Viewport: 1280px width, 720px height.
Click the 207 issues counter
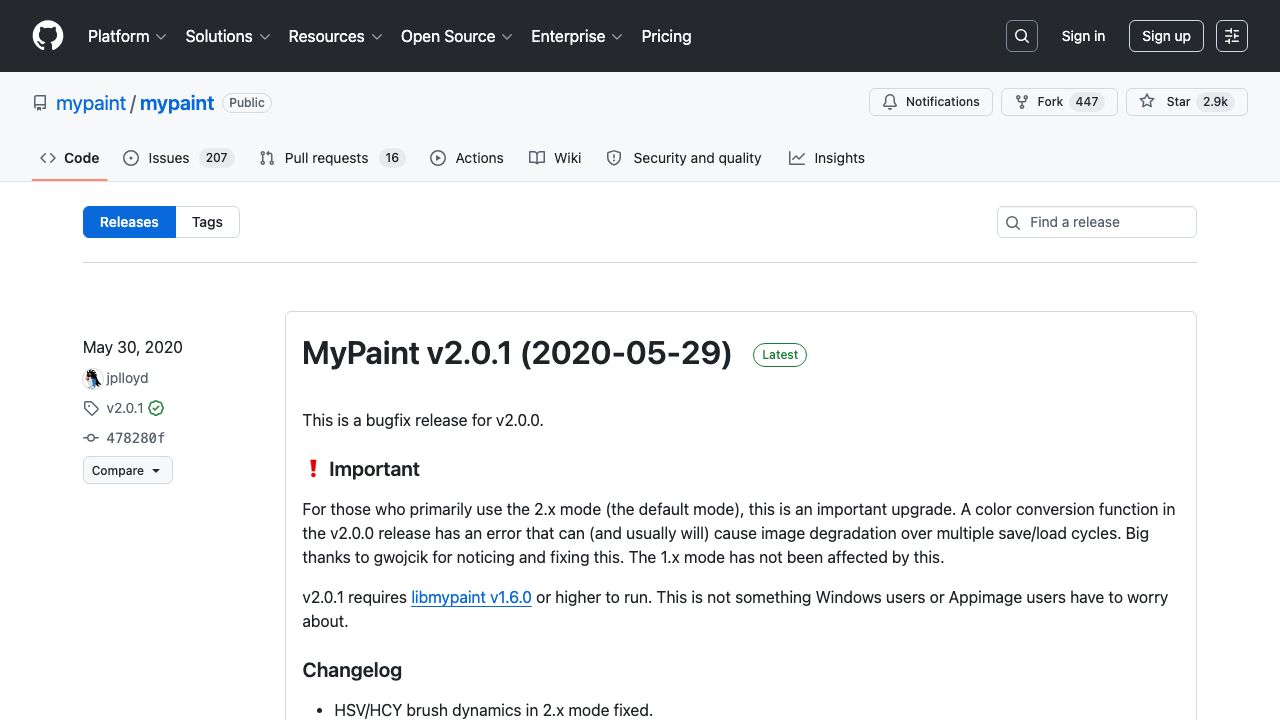[216, 158]
